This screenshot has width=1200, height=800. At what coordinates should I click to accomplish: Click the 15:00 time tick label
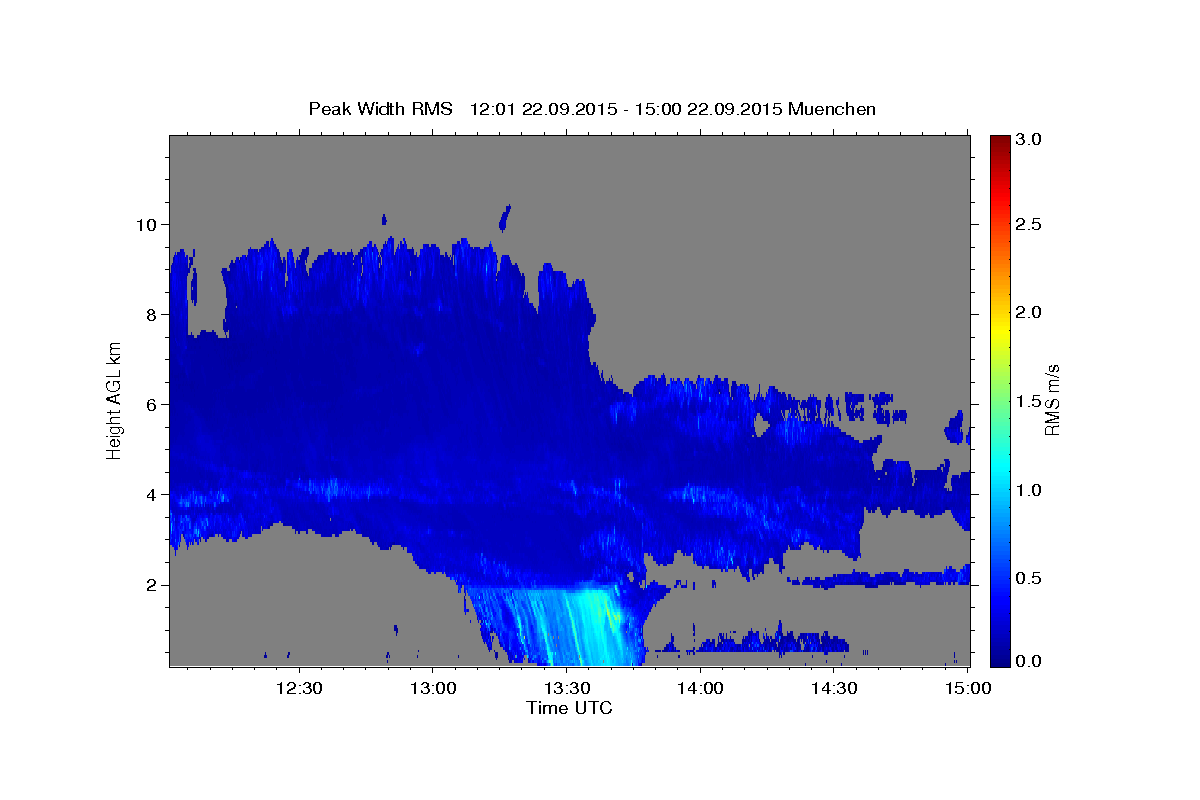click(x=968, y=689)
